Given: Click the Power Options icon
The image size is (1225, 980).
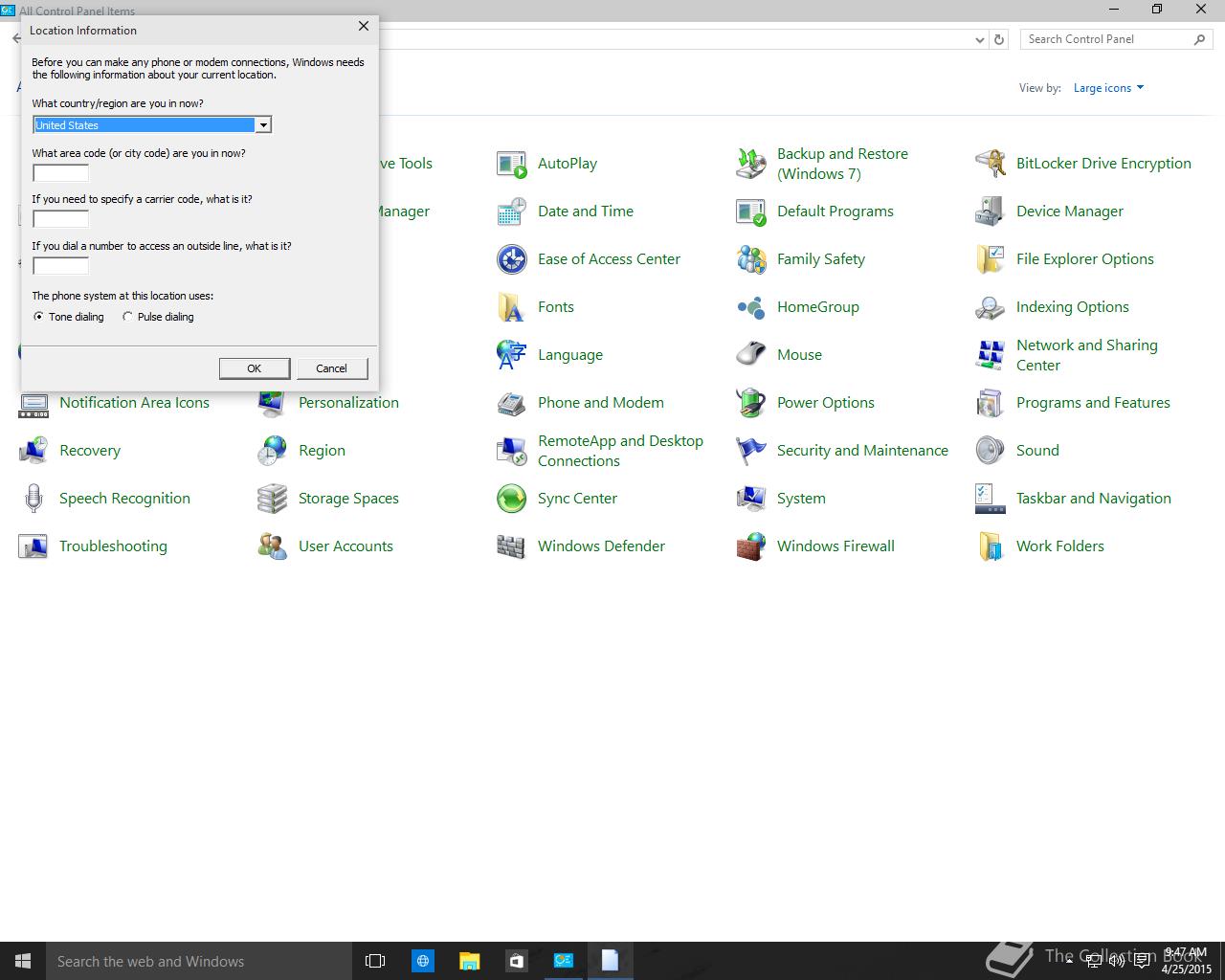Looking at the screenshot, I should (751, 403).
